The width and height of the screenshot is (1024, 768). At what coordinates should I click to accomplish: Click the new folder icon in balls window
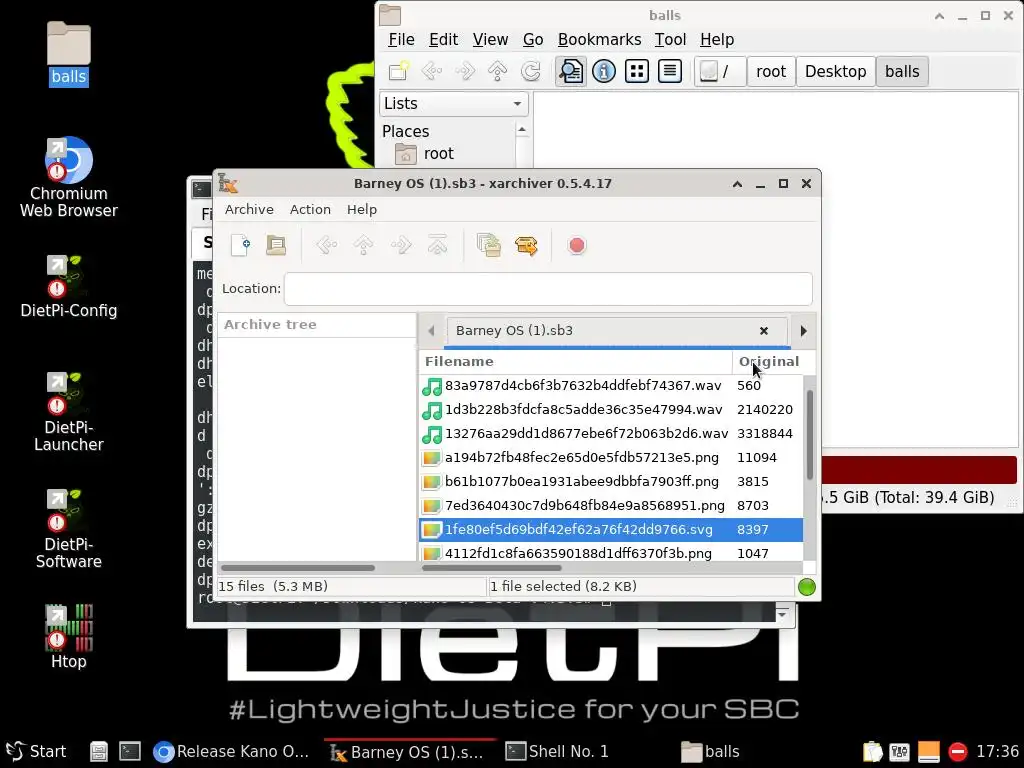(x=398, y=71)
